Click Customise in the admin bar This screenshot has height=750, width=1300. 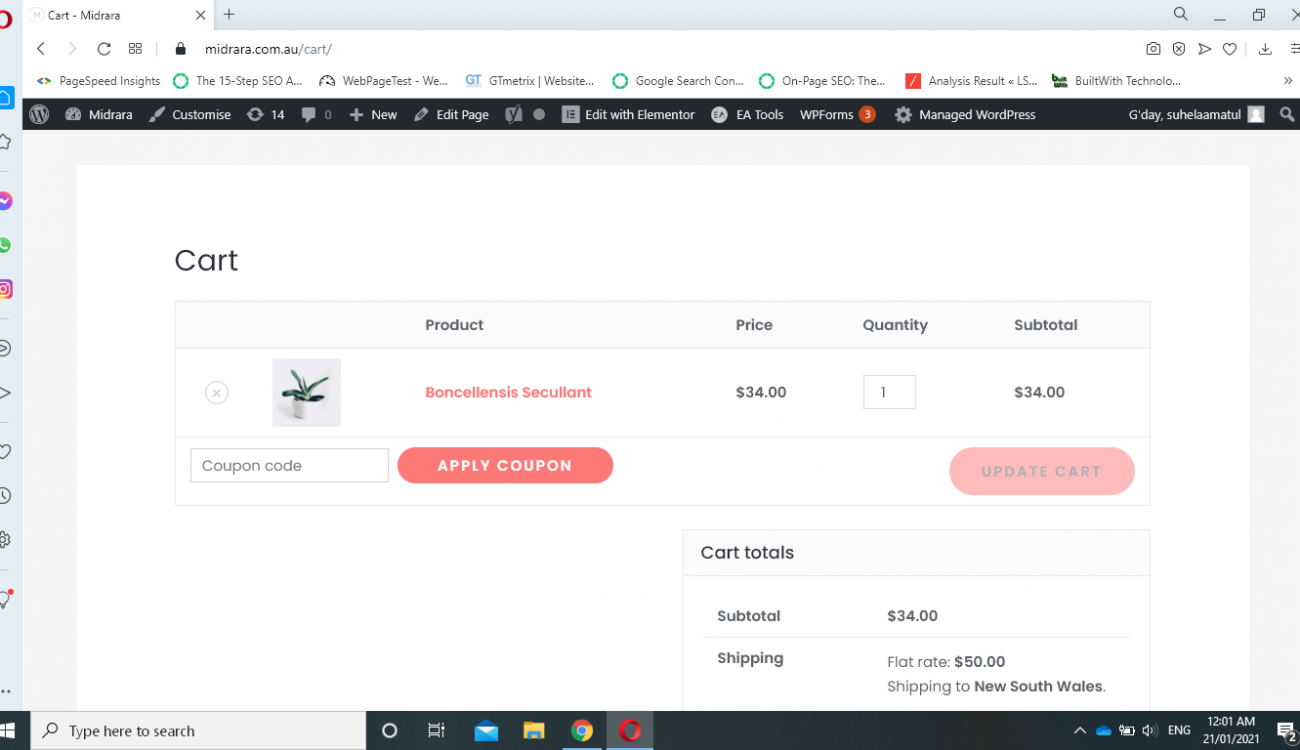point(190,115)
